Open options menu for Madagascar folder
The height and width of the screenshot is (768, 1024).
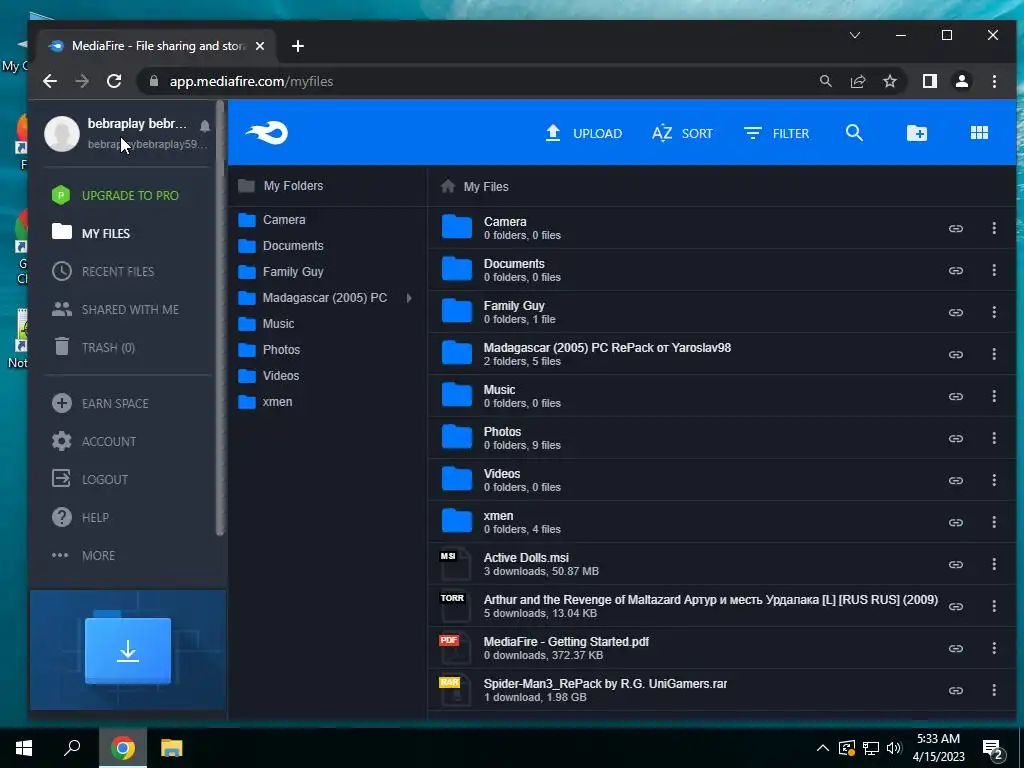994,354
